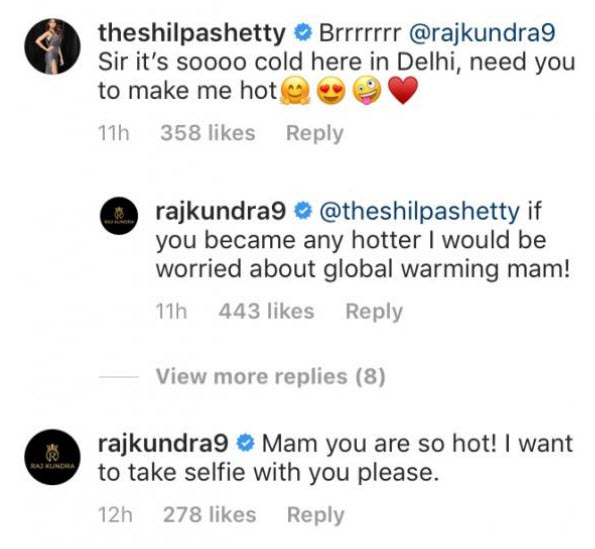Open the @theshilpashetty mention link
Viewport: 595px width, 549px height.
click(x=419, y=211)
